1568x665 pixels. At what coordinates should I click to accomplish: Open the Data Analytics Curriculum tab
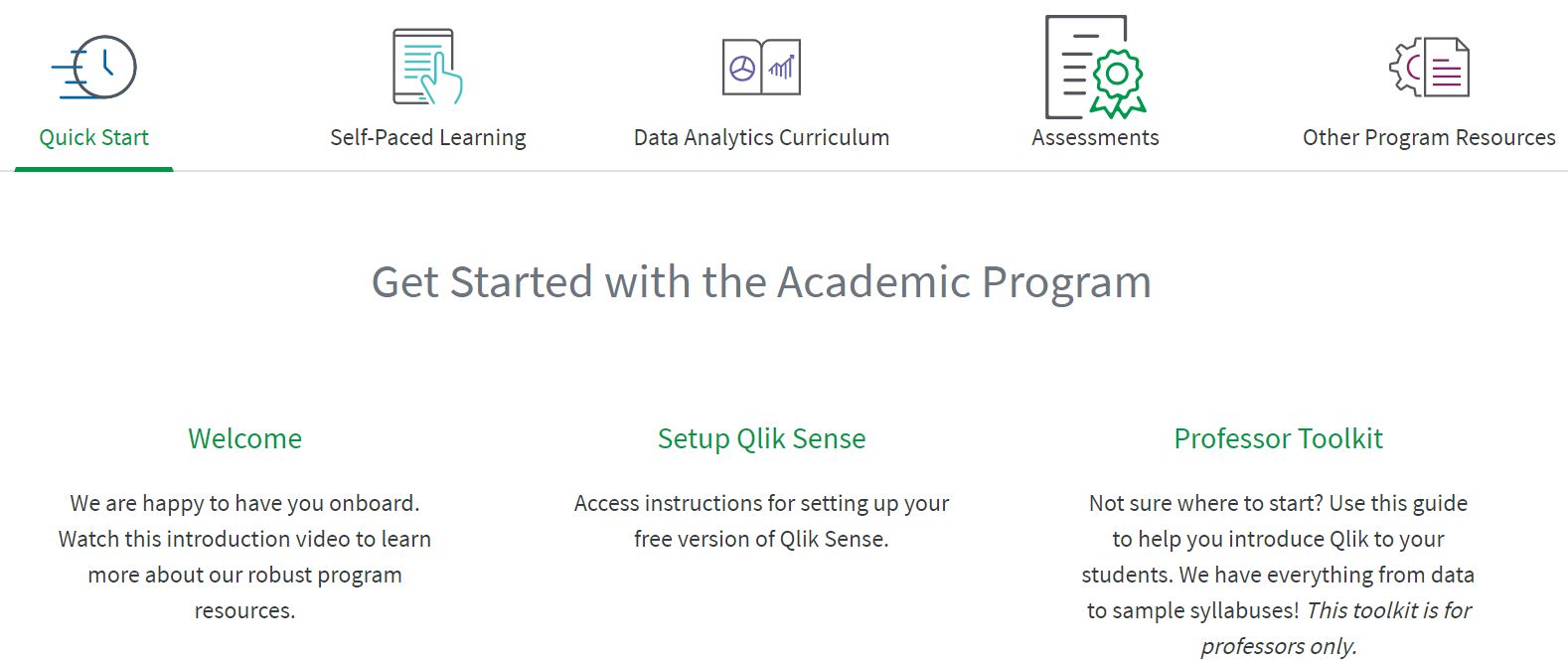[761, 137]
